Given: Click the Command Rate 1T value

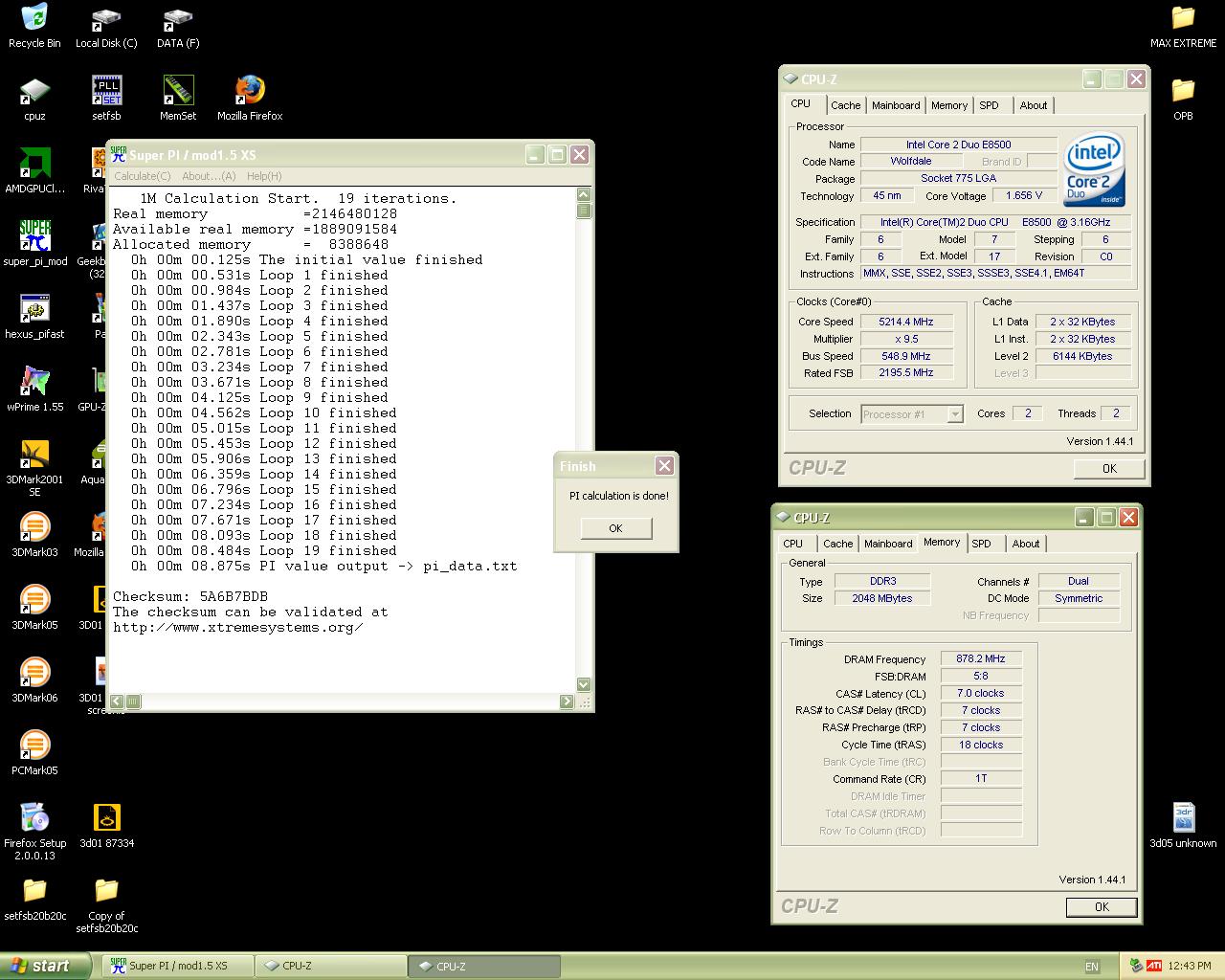Looking at the screenshot, I should (x=981, y=778).
